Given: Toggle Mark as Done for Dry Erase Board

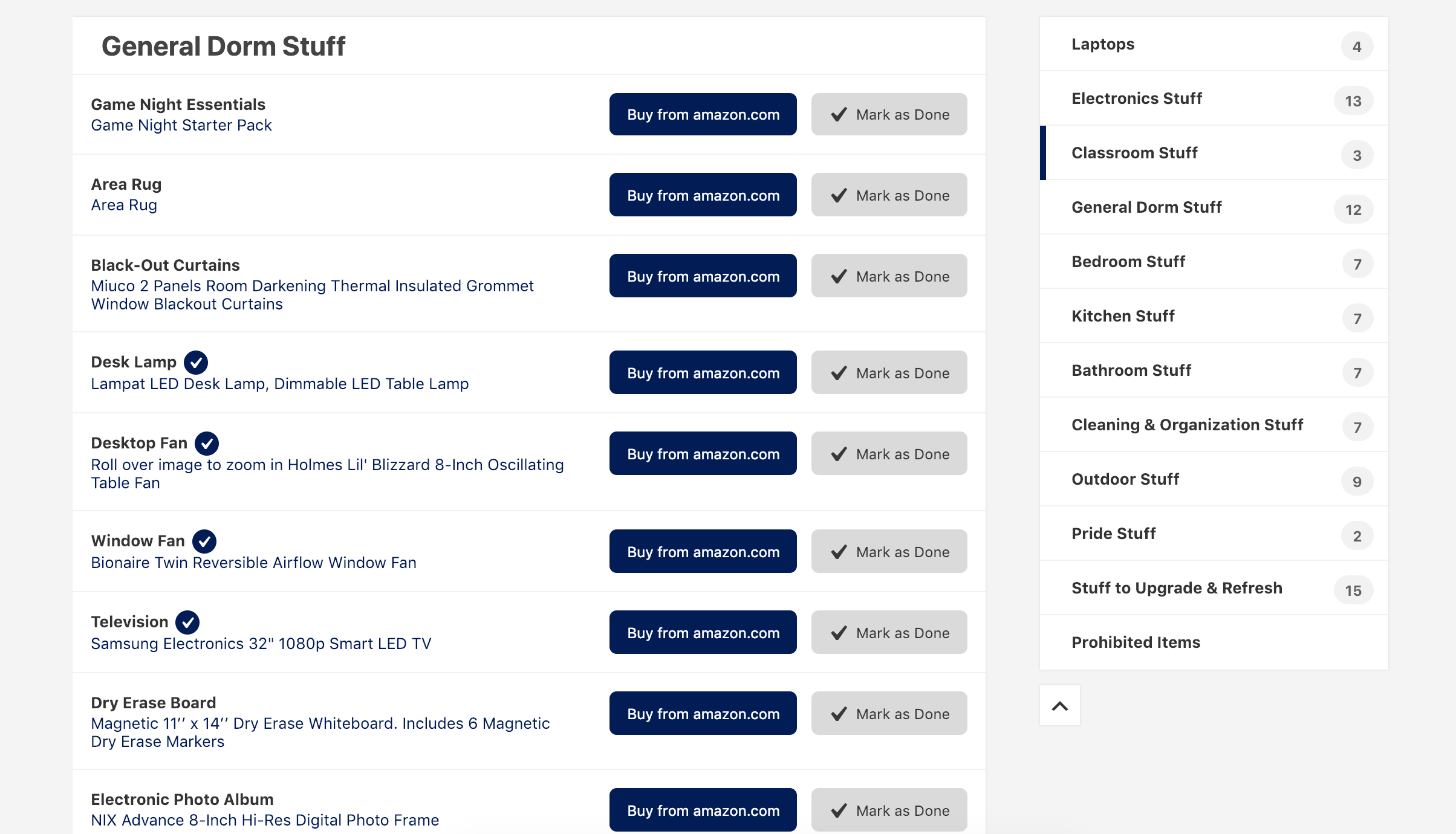Looking at the screenshot, I should tap(889, 714).
